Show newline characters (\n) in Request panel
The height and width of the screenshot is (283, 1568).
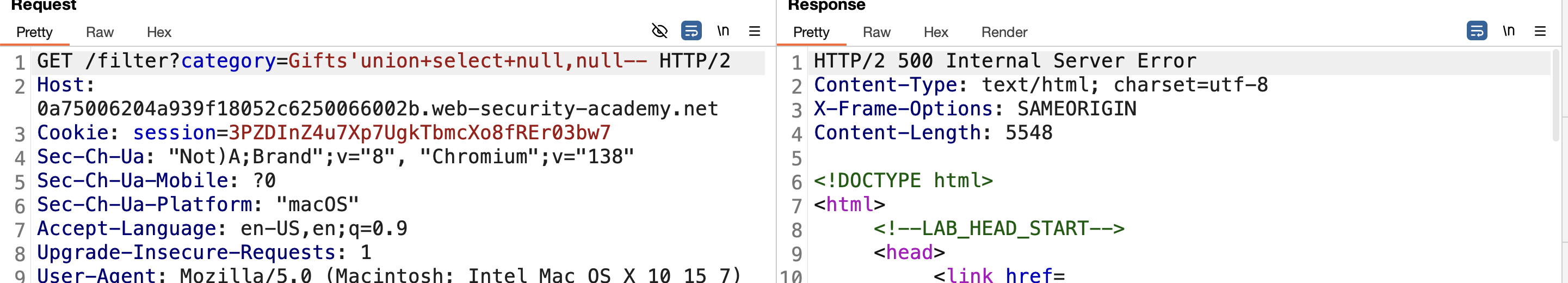tap(723, 31)
